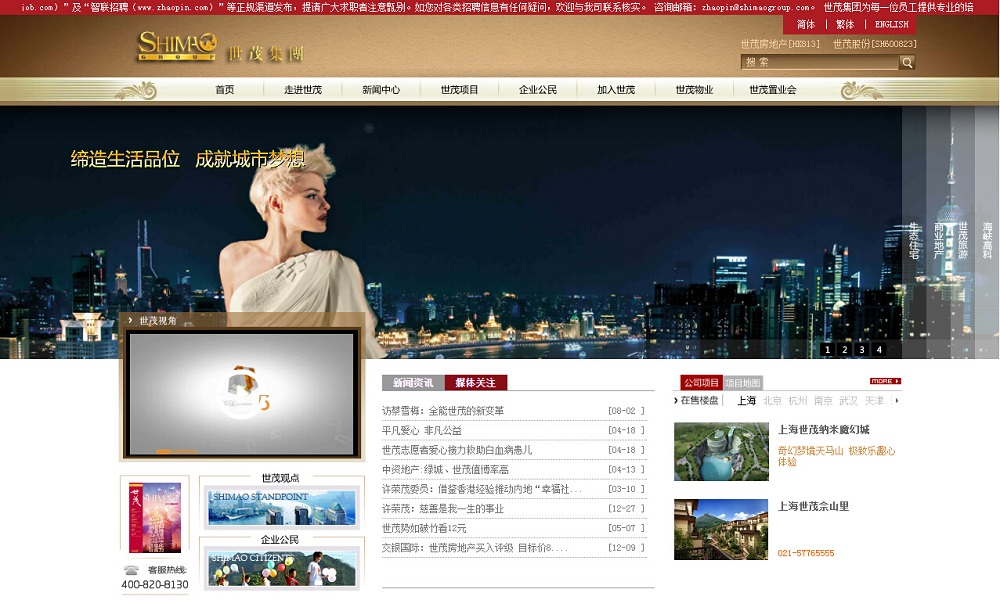Click the 在售楼盘 label
Screen dimensions: 1000x600
pyautogui.click(x=699, y=400)
